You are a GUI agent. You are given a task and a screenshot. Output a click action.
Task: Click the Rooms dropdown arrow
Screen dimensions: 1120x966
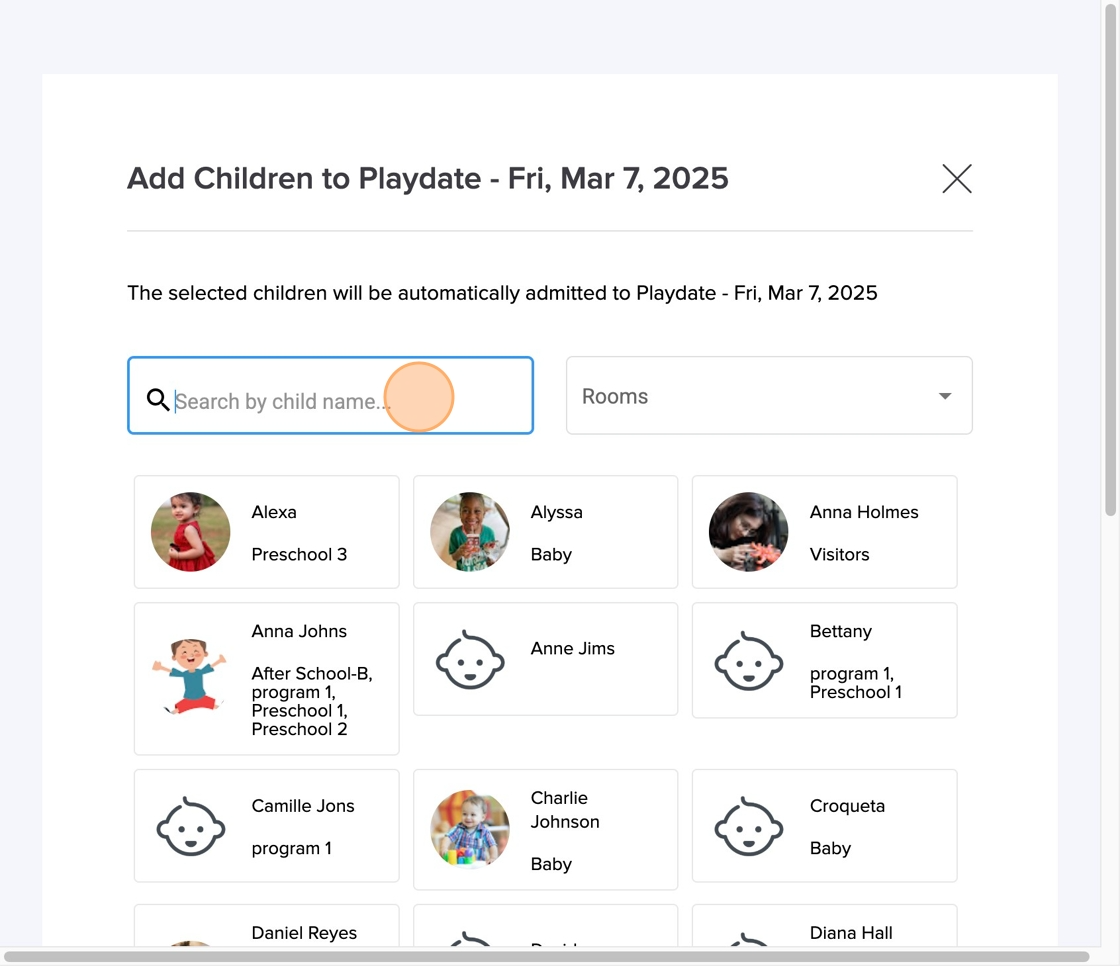coord(944,396)
